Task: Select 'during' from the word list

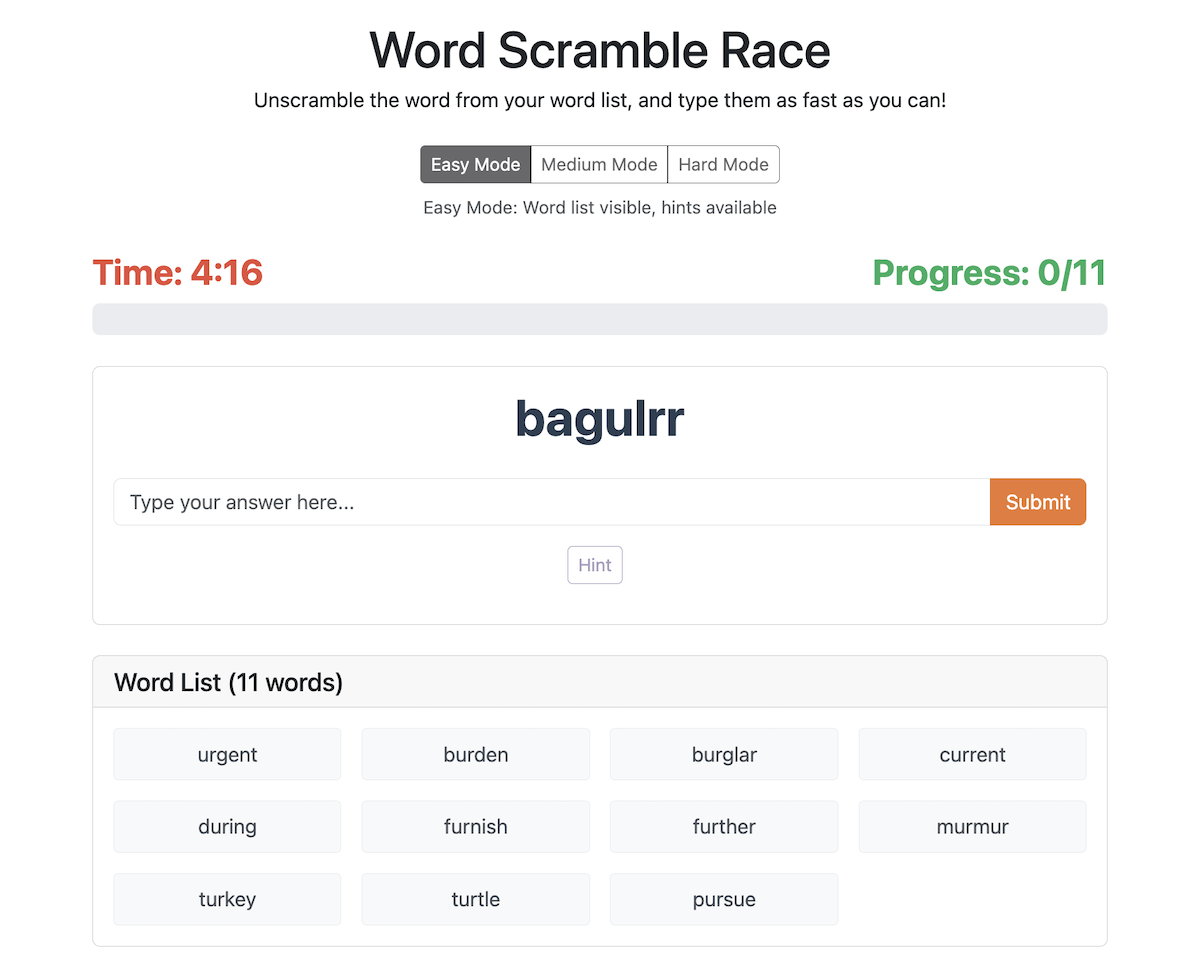Action: coord(227,827)
